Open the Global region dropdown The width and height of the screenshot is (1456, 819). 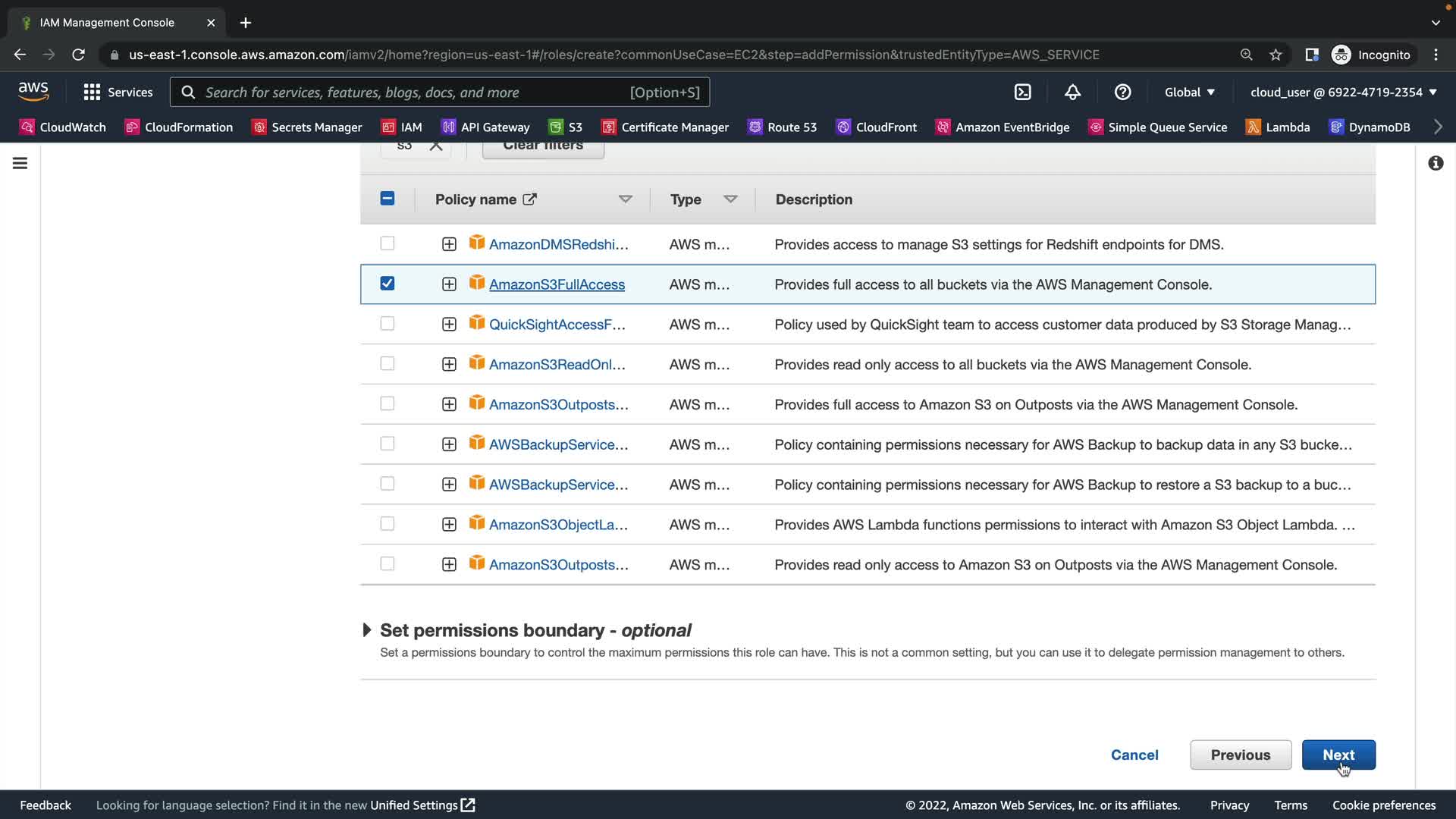tap(1189, 92)
